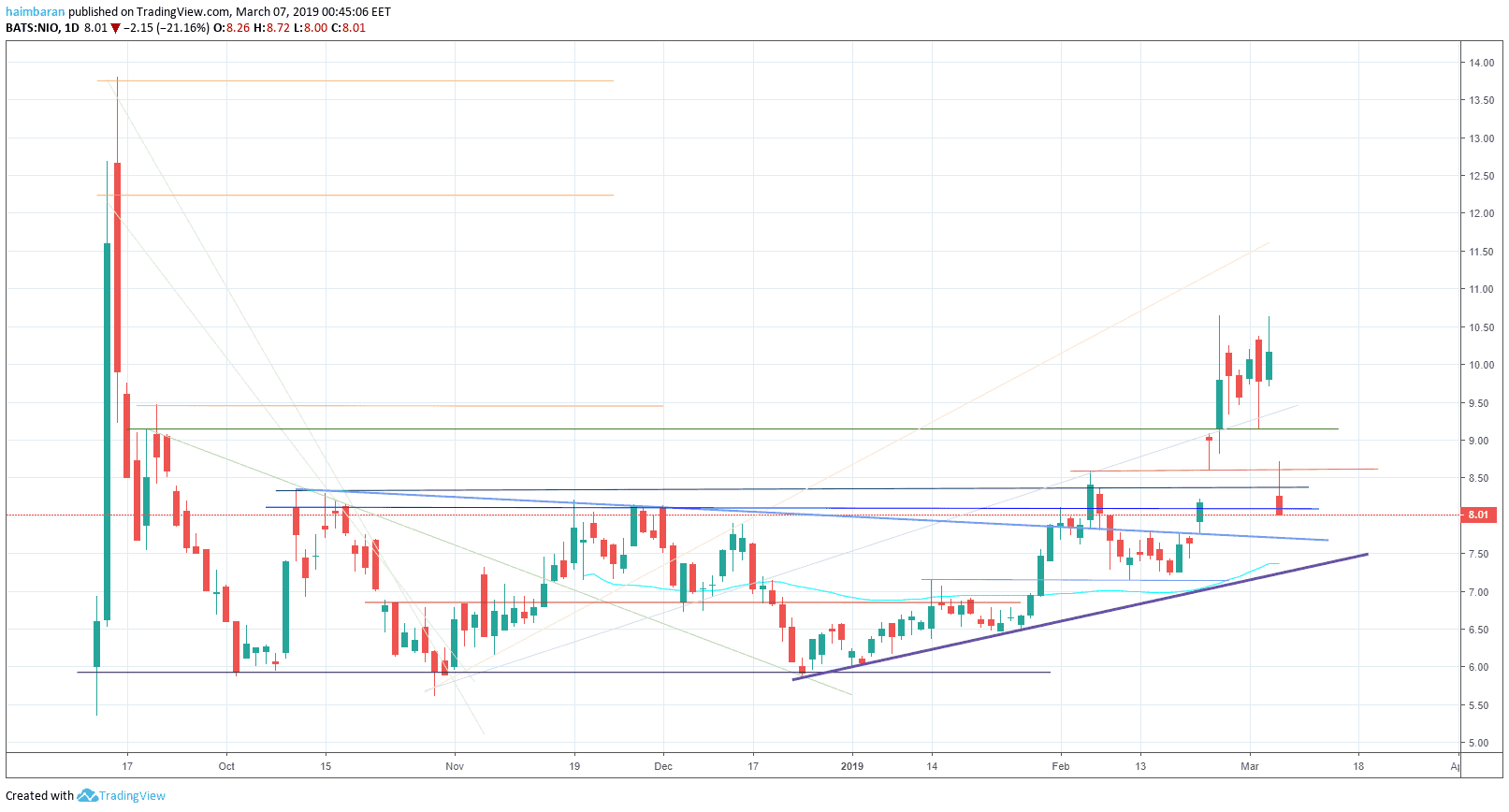The height and width of the screenshot is (812, 1509).
Task: Click the 11.00 price axis label
Action: point(1481,289)
